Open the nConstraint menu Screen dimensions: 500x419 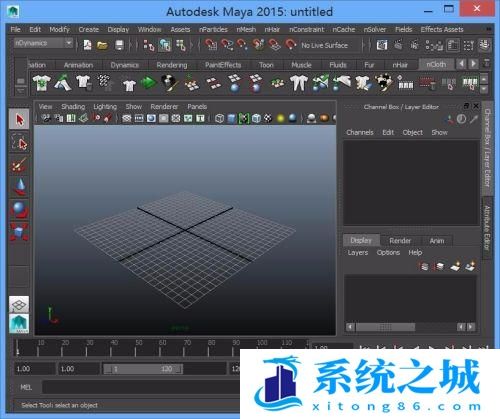306,29
